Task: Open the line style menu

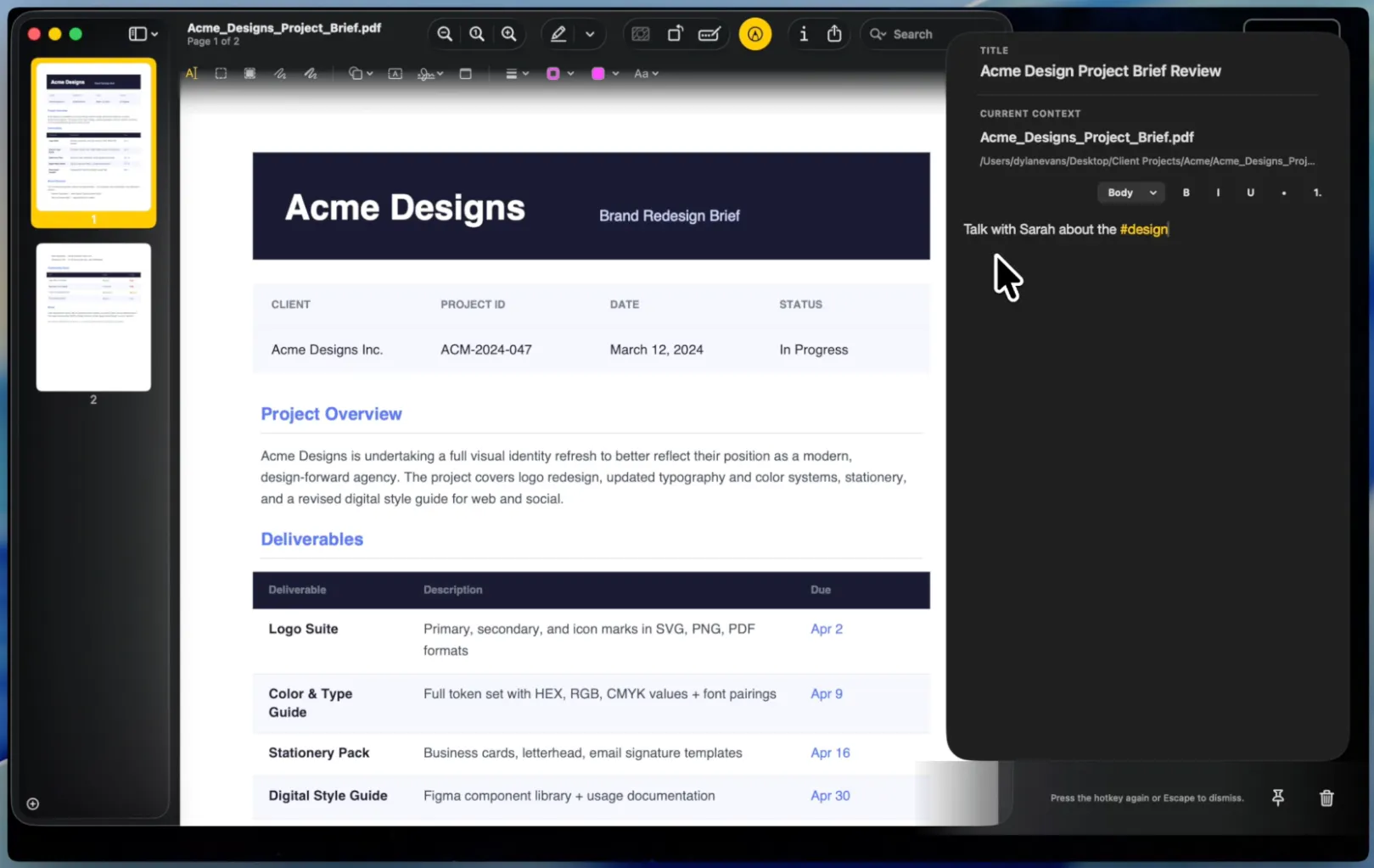Action: (x=517, y=74)
